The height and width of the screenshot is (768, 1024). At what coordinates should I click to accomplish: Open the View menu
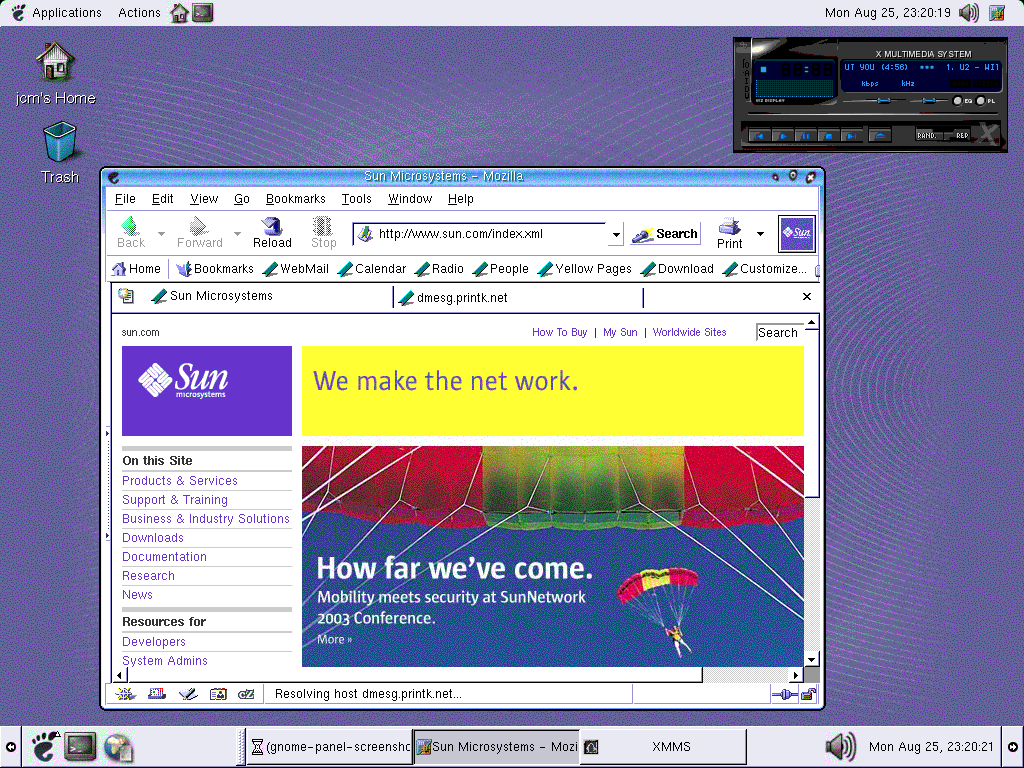204,199
